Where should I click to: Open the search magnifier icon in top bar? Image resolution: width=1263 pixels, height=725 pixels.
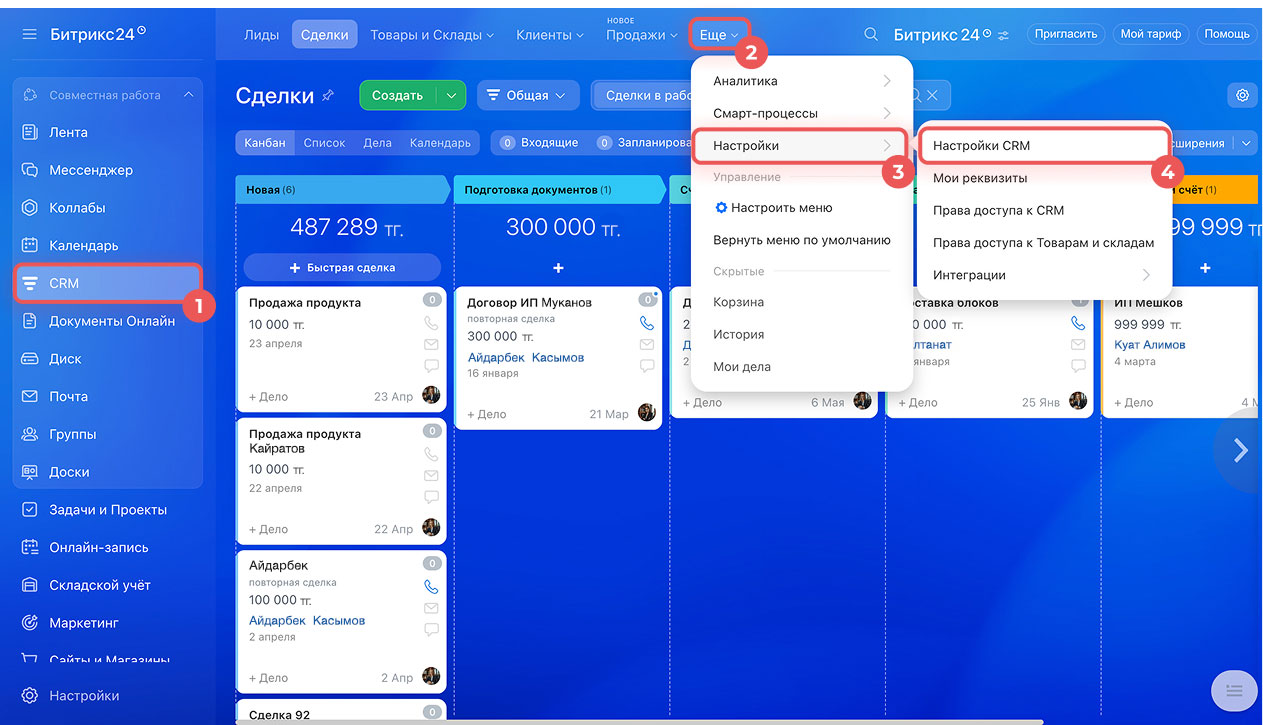[x=871, y=34]
